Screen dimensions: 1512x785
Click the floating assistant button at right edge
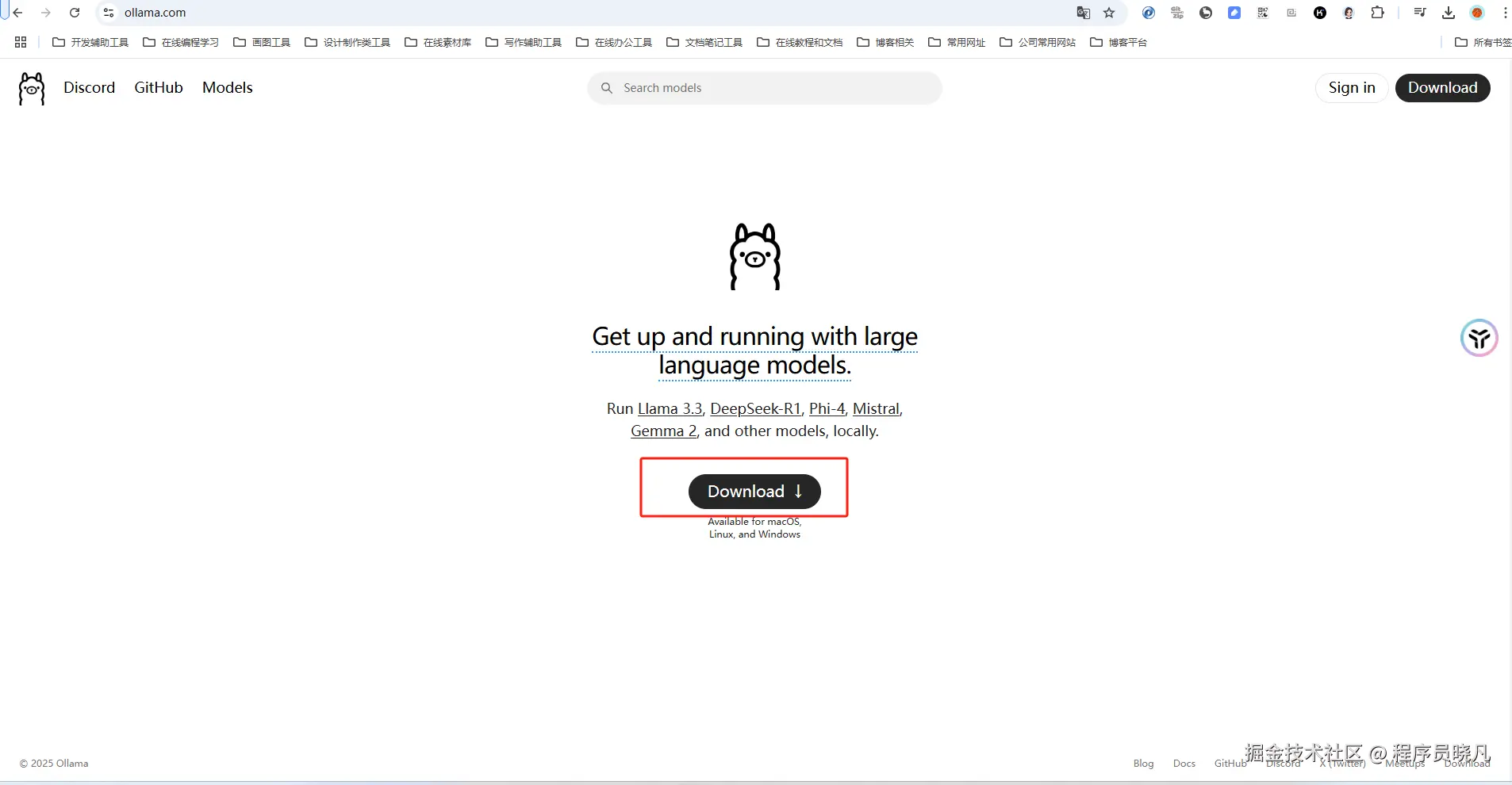click(x=1479, y=339)
